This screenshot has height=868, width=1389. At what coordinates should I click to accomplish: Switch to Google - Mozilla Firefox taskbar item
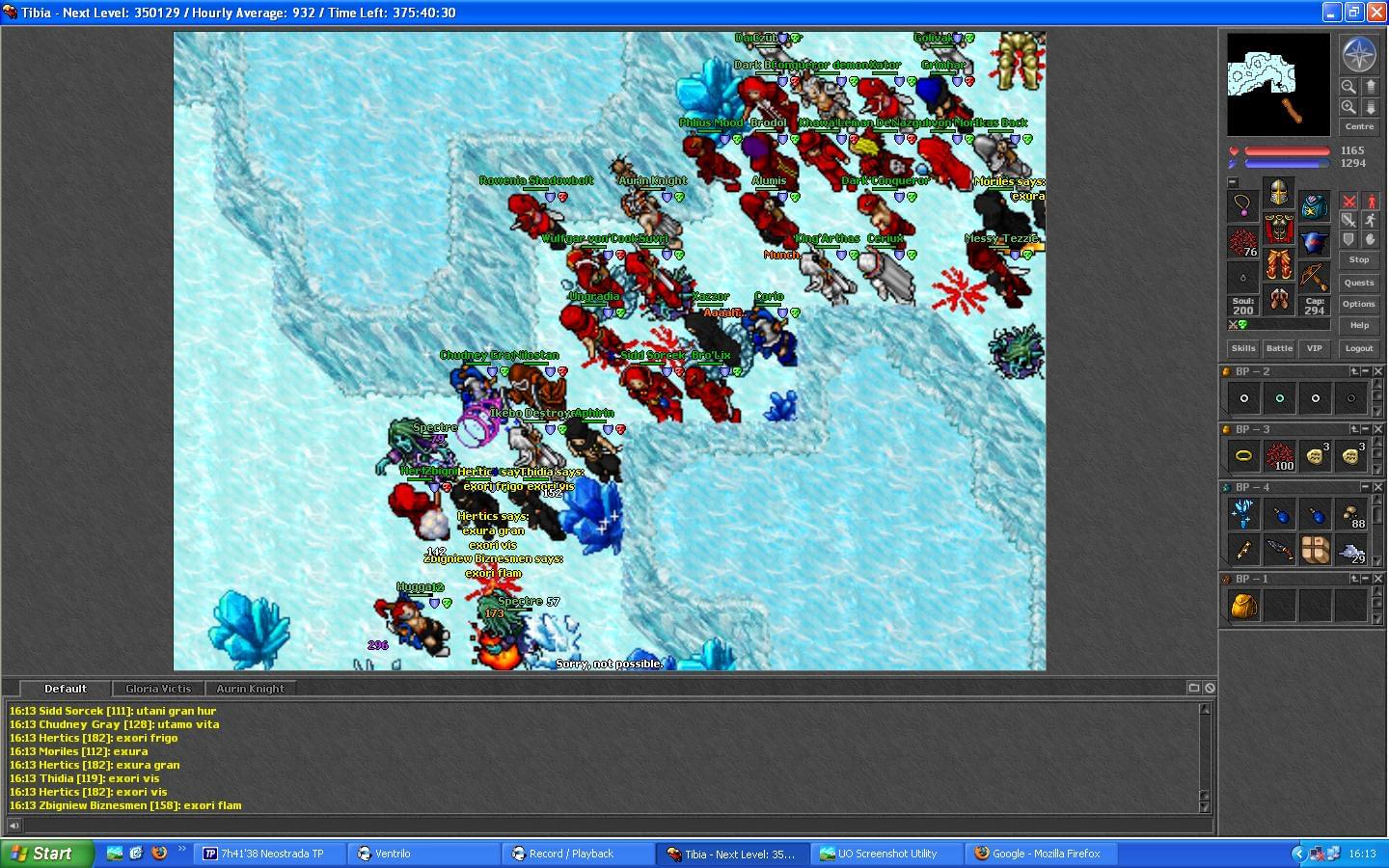coord(1042,854)
